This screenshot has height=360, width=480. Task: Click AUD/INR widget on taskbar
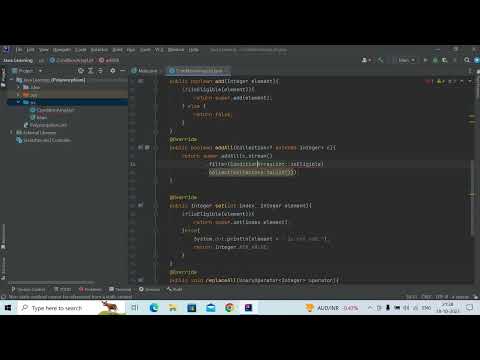(332, 308)
